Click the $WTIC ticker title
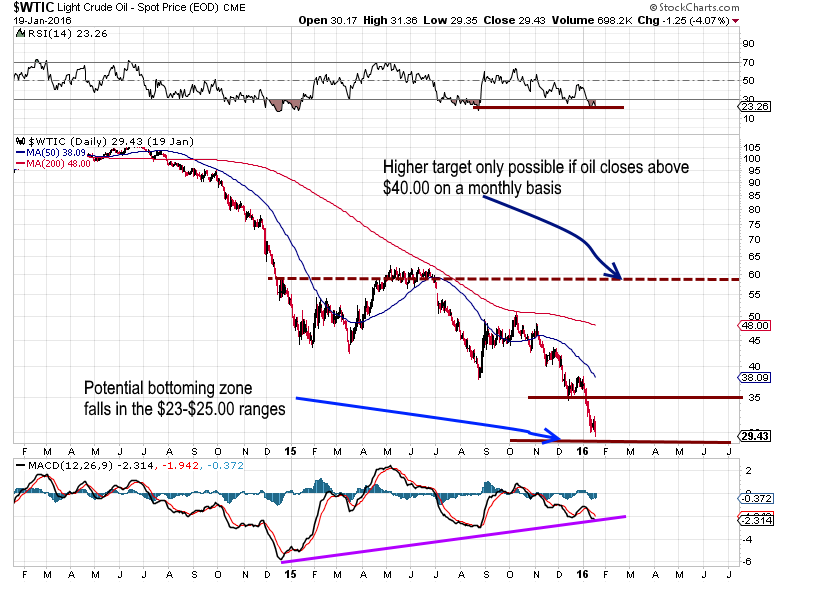The width and height of the screenshot is (817, 600). (x=34, y=7)
